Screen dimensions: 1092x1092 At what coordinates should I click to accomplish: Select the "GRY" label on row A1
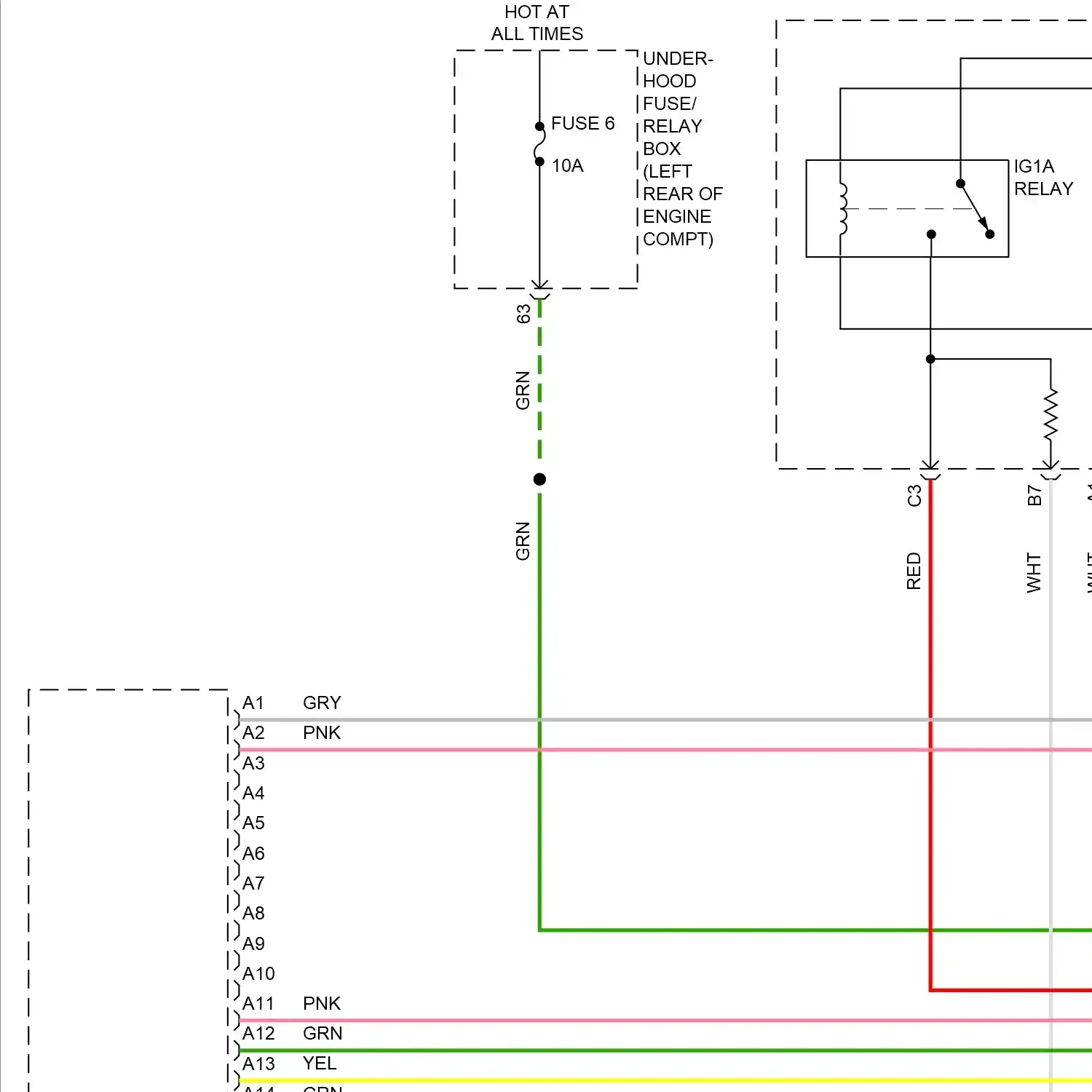point(322,703)
